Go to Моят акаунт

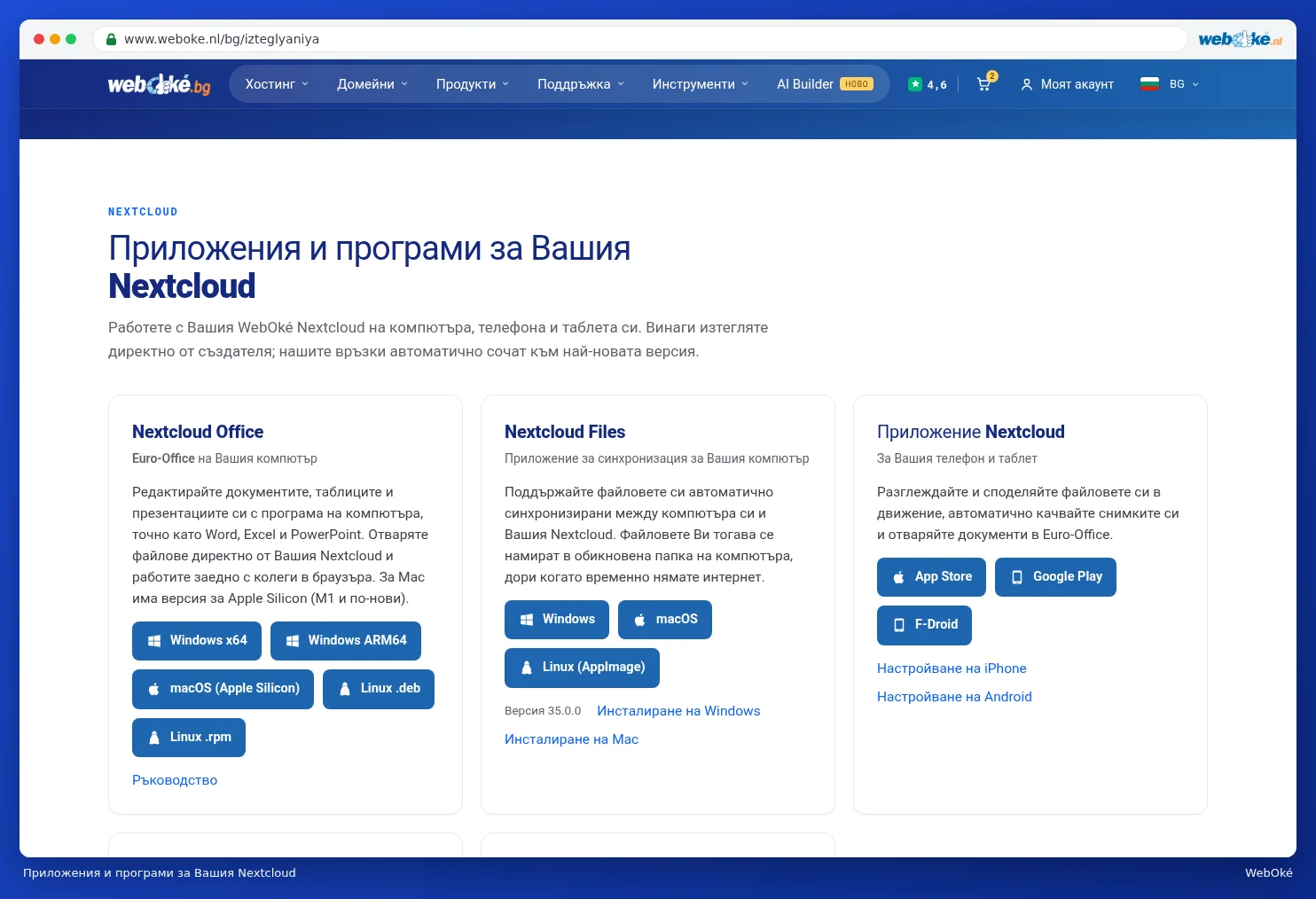coord(1077,84)
